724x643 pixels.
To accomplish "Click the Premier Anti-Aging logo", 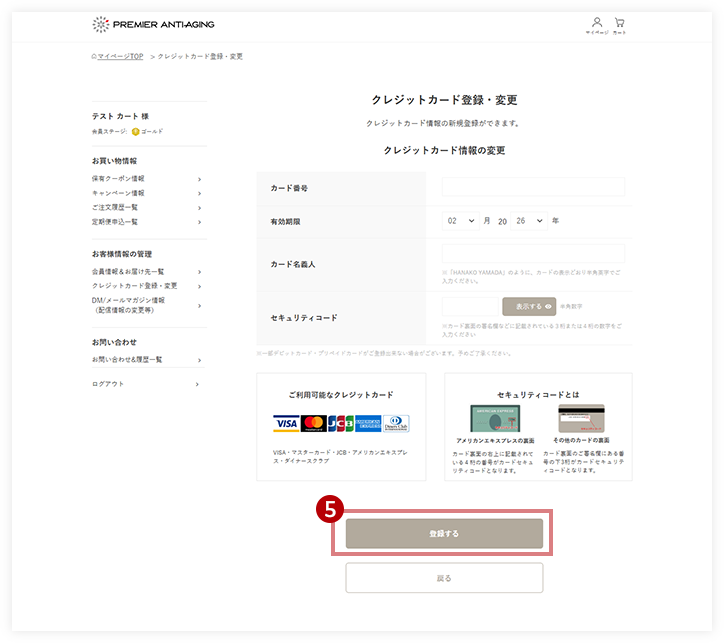I will (153, 24).
